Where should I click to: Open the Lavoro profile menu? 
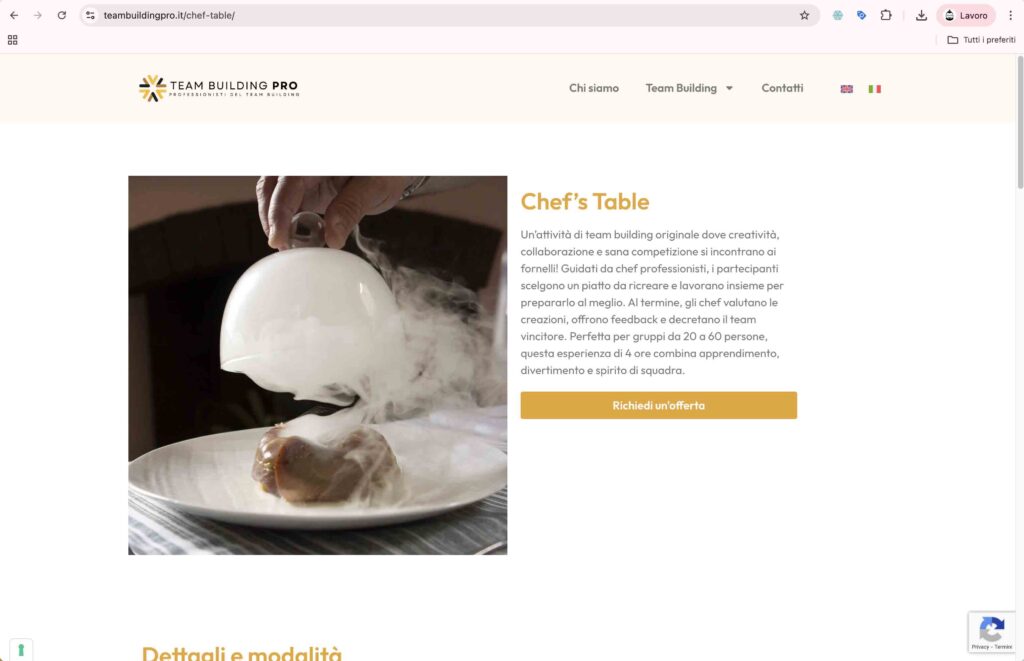click(966, 15)
